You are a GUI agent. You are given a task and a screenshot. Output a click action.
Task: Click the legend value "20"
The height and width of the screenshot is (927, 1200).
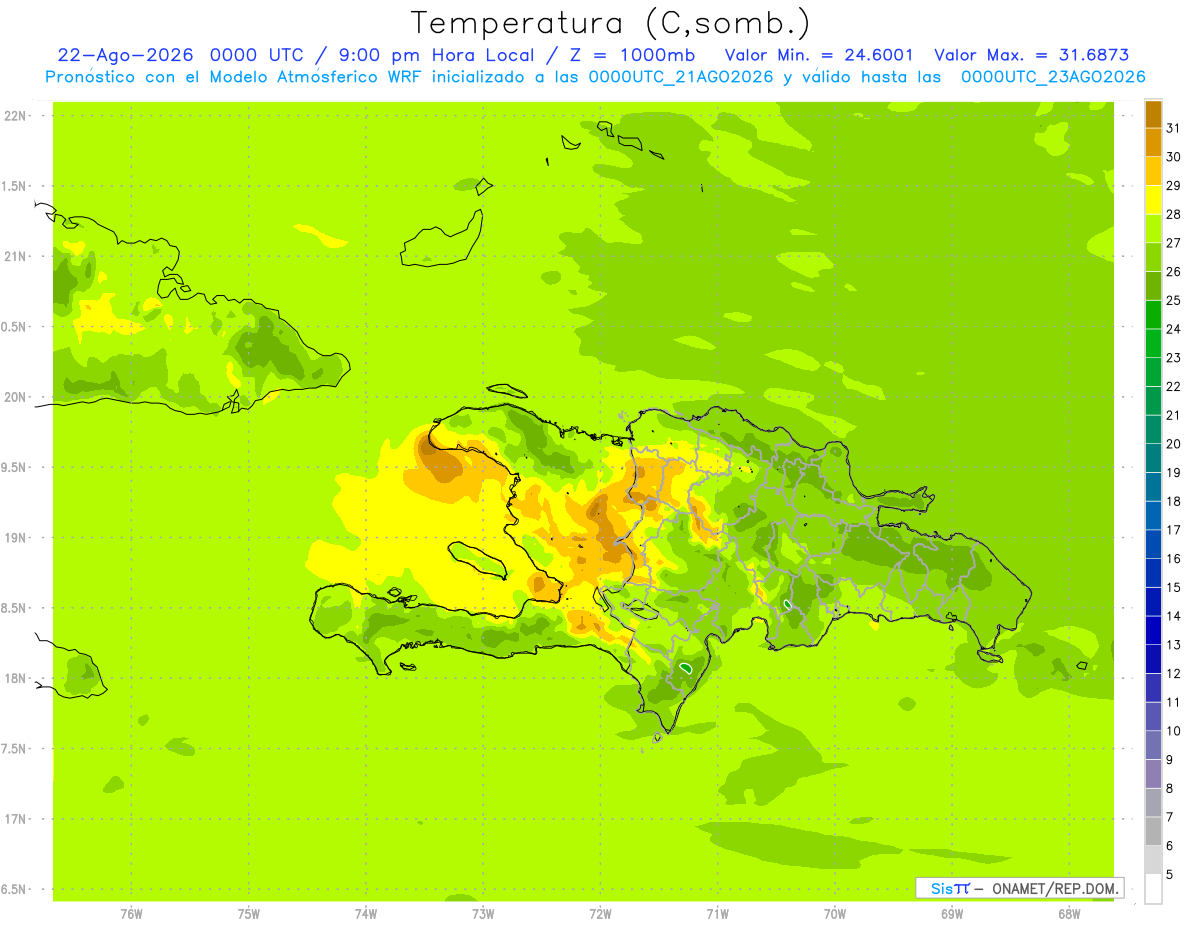click(1174, 444)
